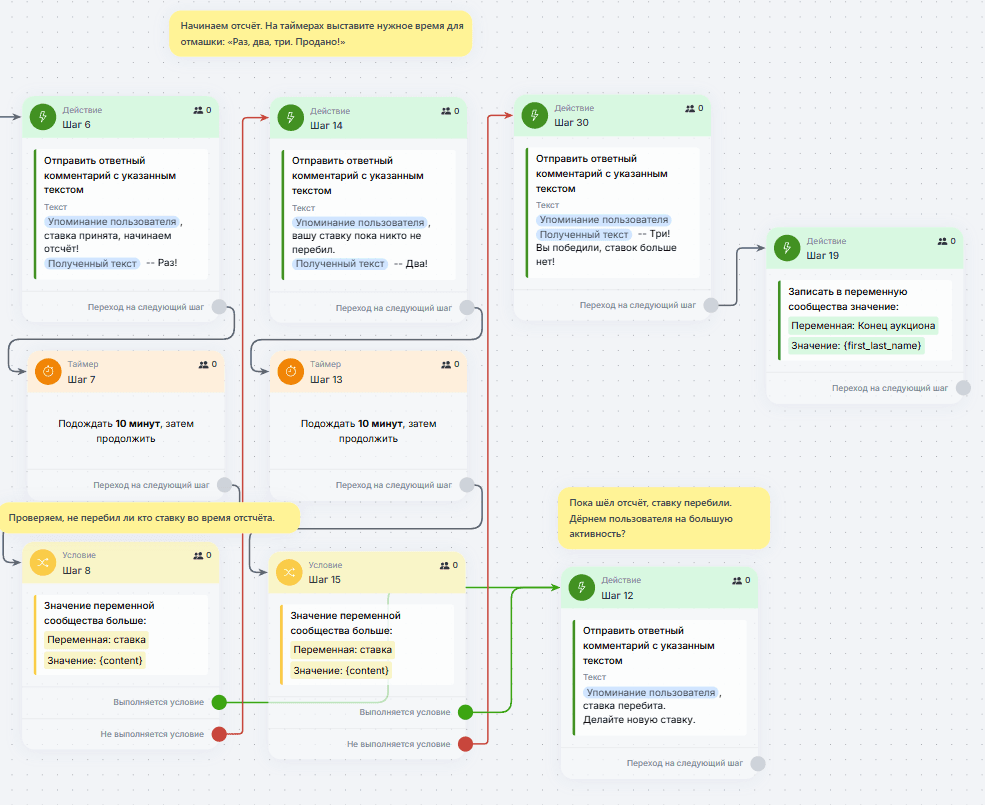
Task: Select the red condition-not-met port of Шаг 15
Action: click(465, 744)
